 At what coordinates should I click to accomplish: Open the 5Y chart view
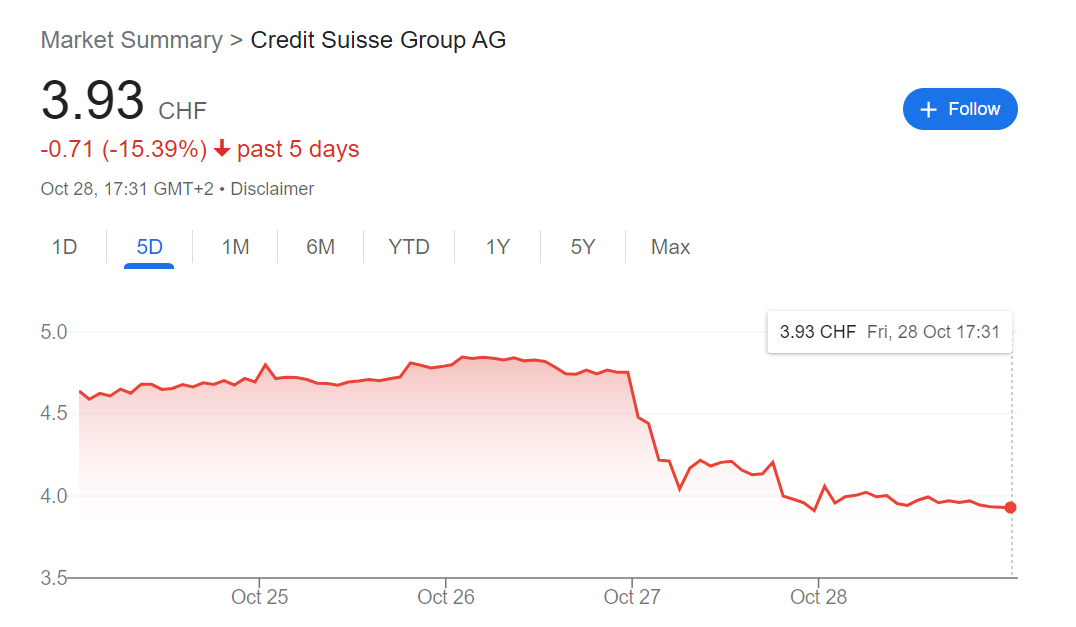click(x=583, y=247)
